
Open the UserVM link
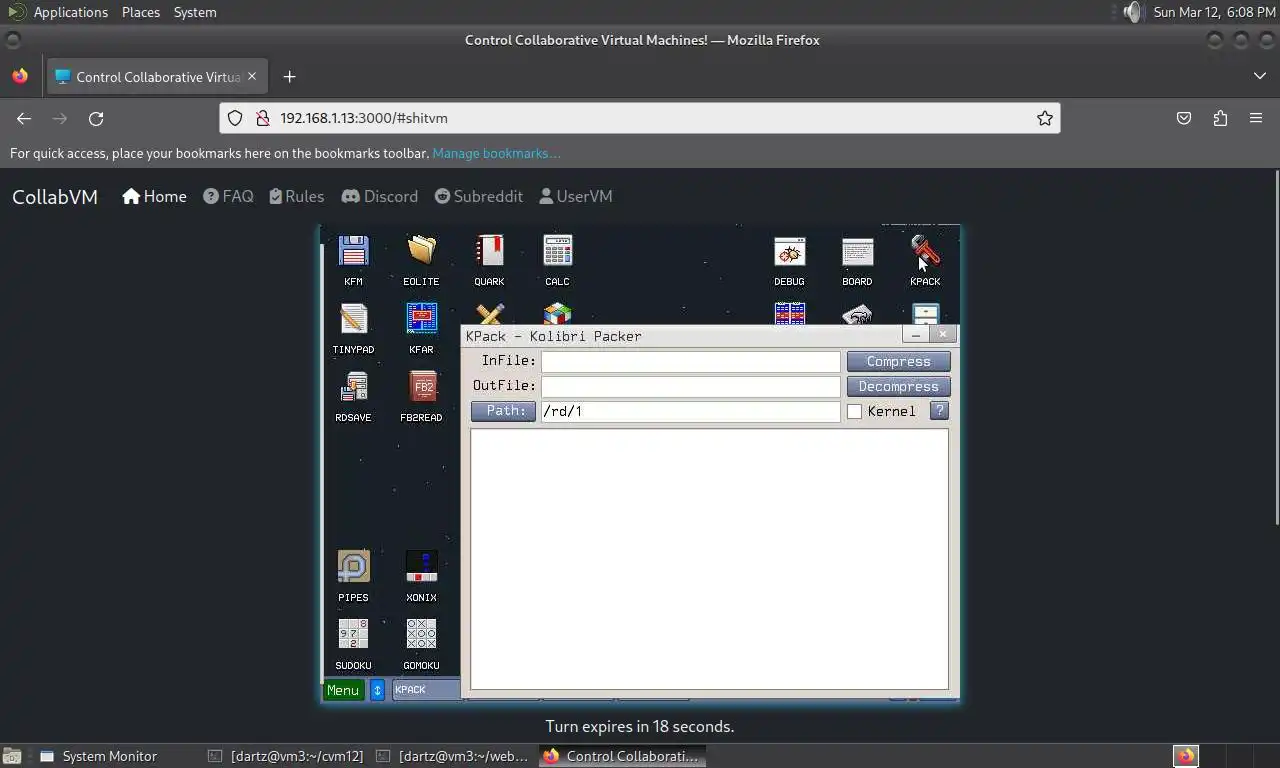click(576, 196)
